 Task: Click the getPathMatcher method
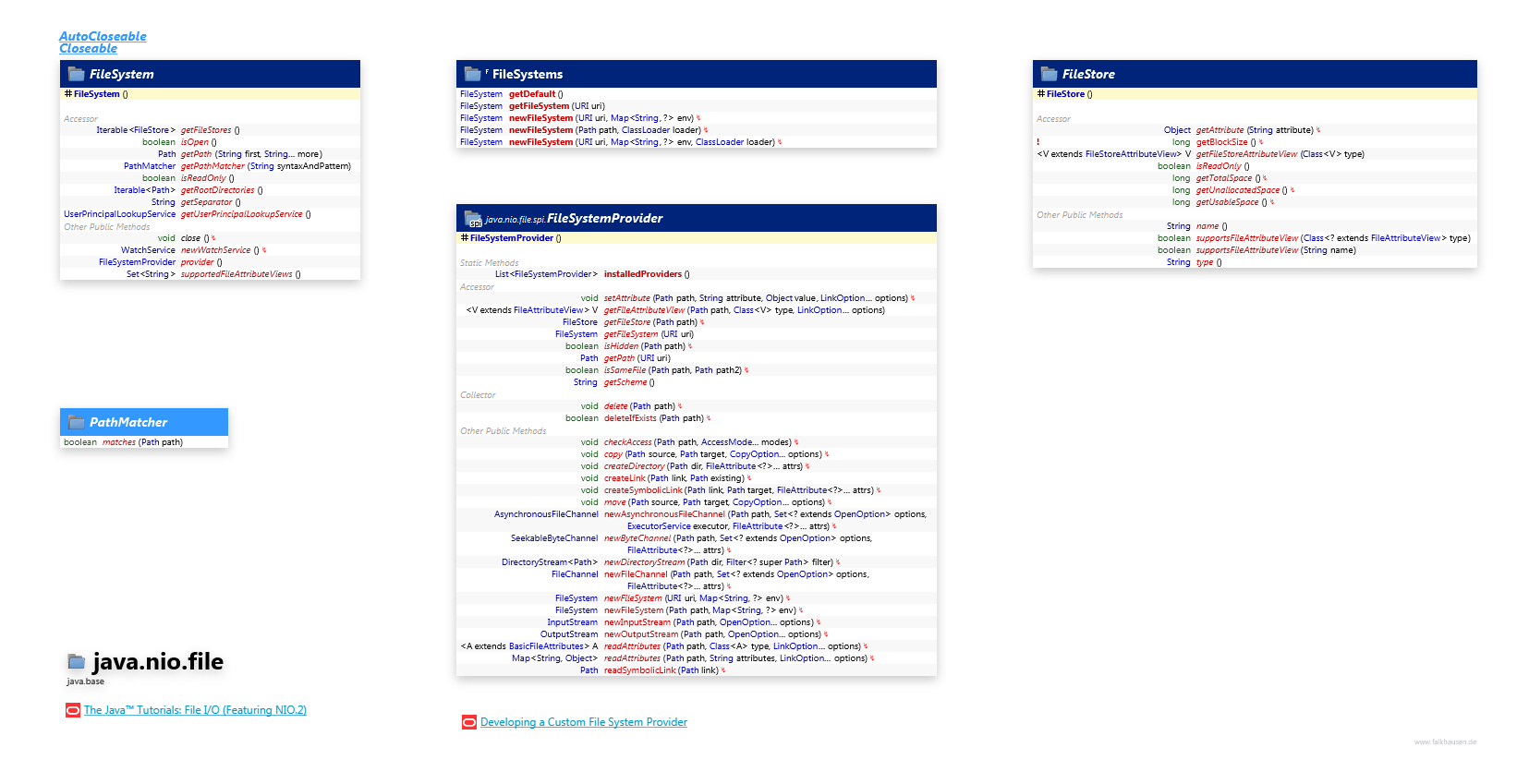(212, 166)
